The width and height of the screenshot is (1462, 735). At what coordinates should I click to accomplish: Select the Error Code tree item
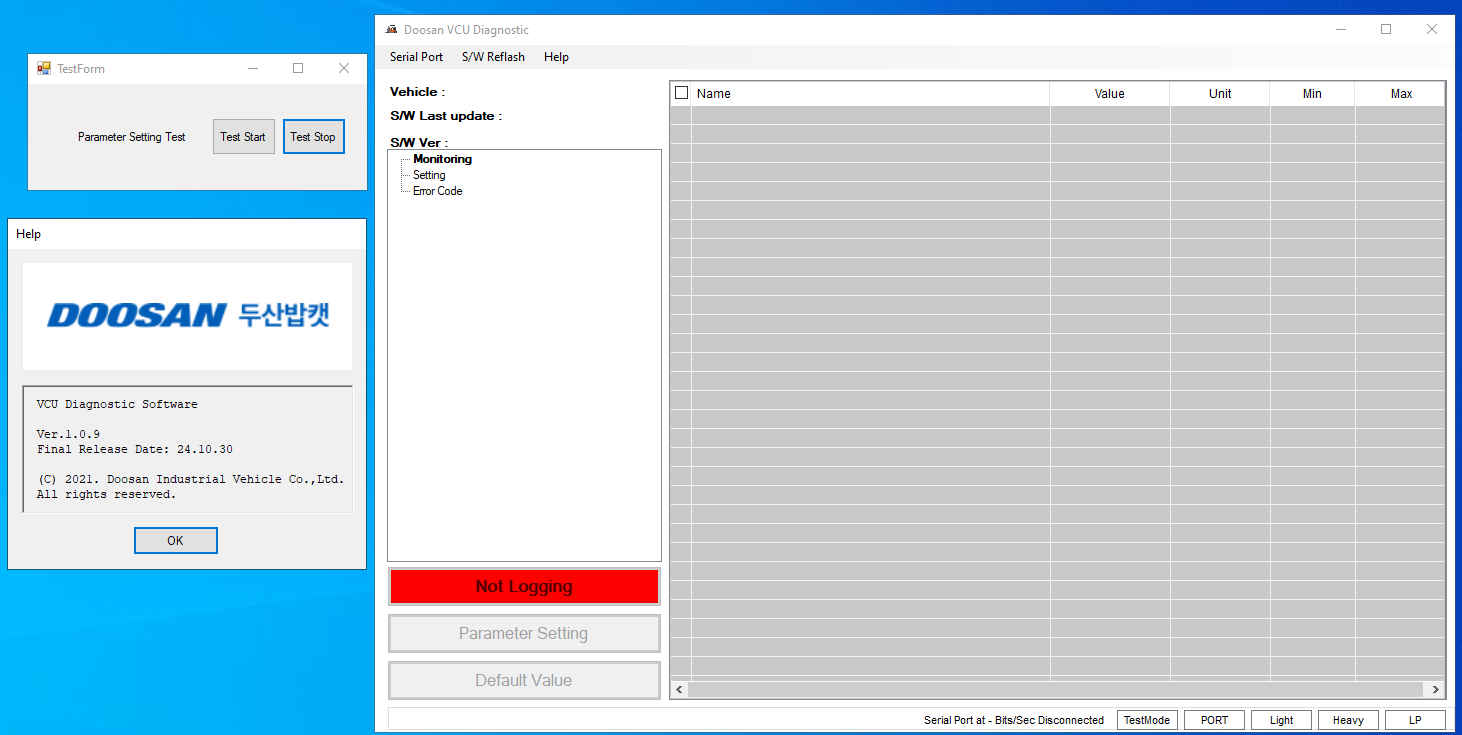tap(436, 190)
